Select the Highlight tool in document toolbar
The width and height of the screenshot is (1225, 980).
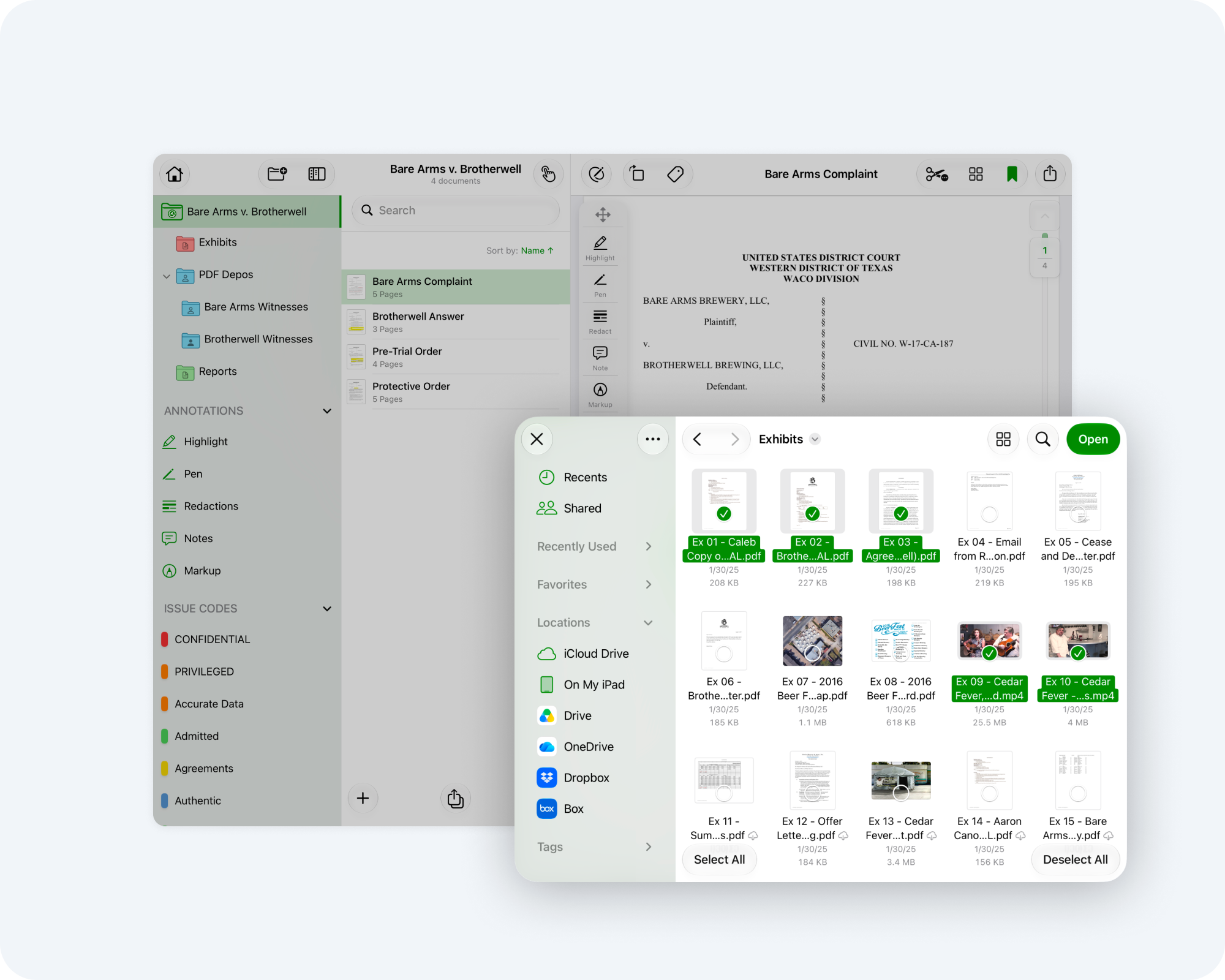[x=600, y=249]
